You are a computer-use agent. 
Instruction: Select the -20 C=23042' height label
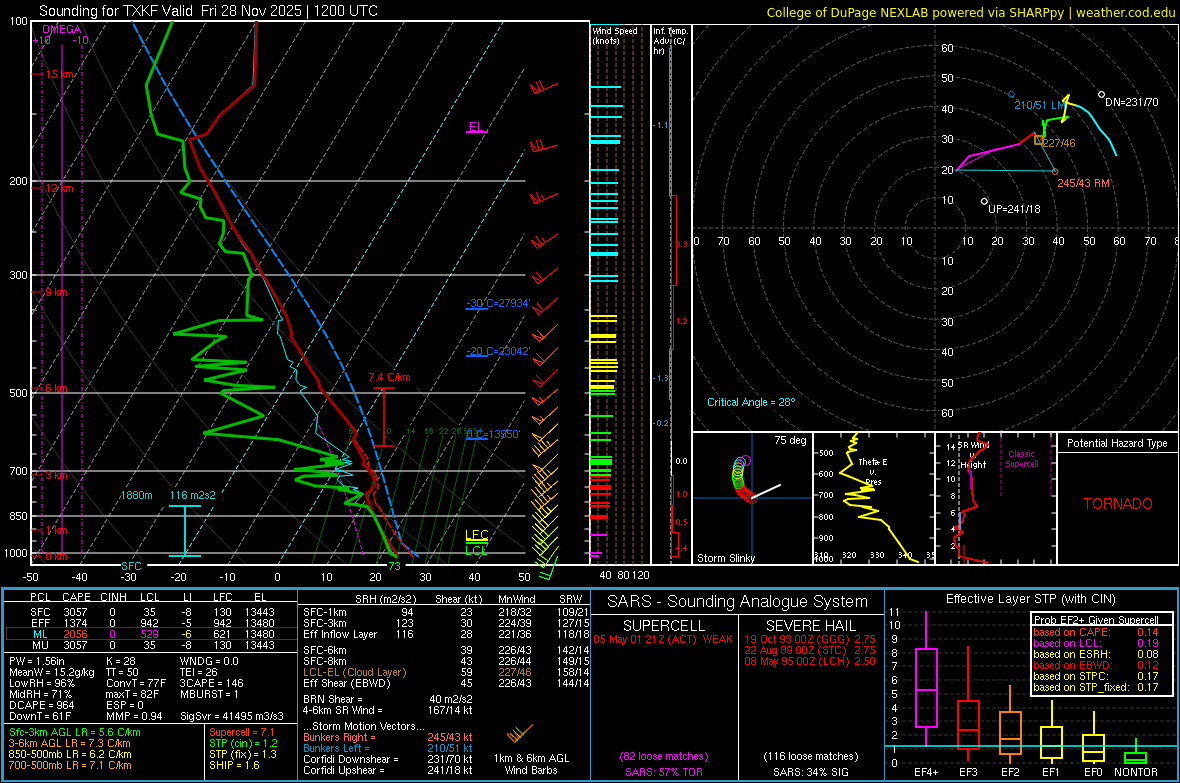point(498,351)
